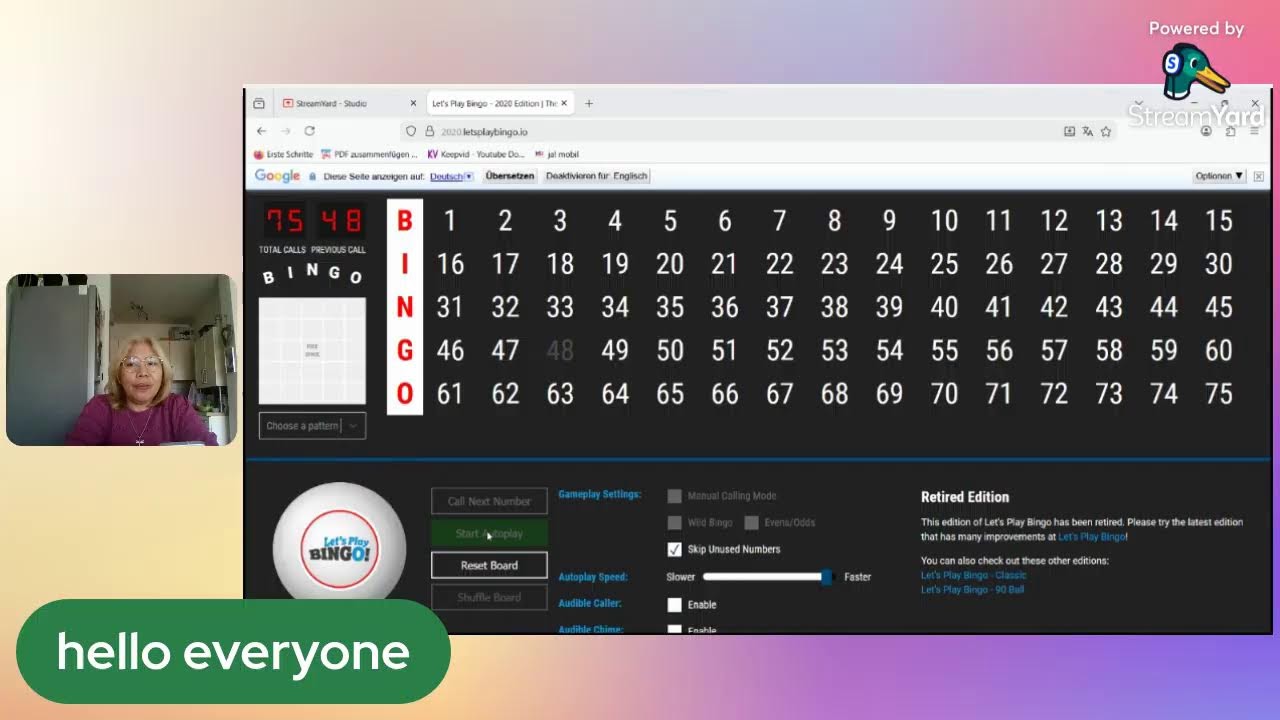Screen dimensions: 1280x720
Task: Click the total calls counter showing 75
Action: click(284, 220)
